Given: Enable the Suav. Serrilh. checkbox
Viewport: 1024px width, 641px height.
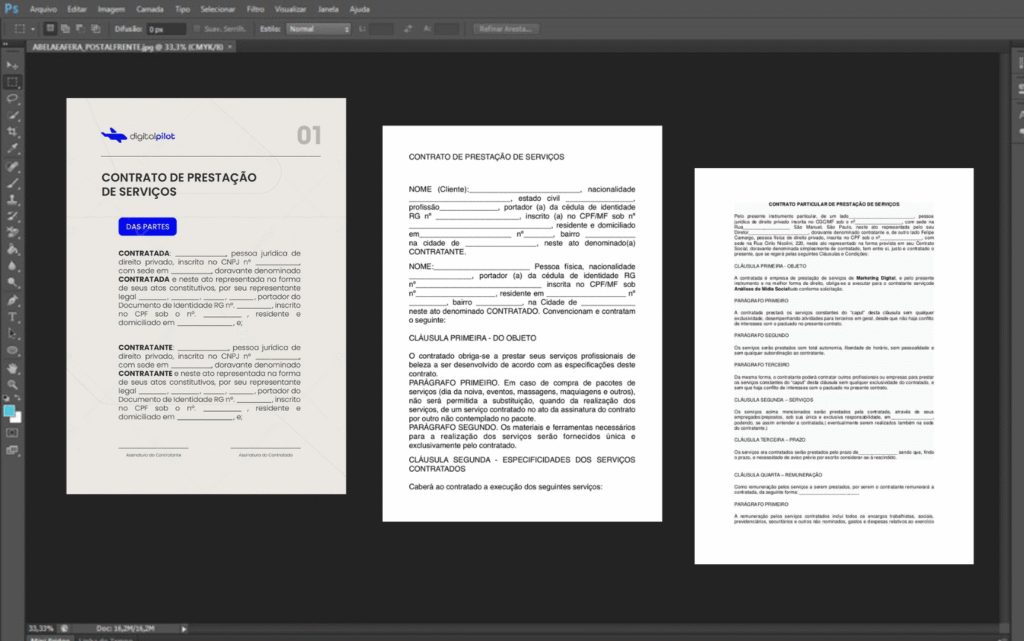Looking at the screenshot, I should pyautogui.click(x=197, y=29).
